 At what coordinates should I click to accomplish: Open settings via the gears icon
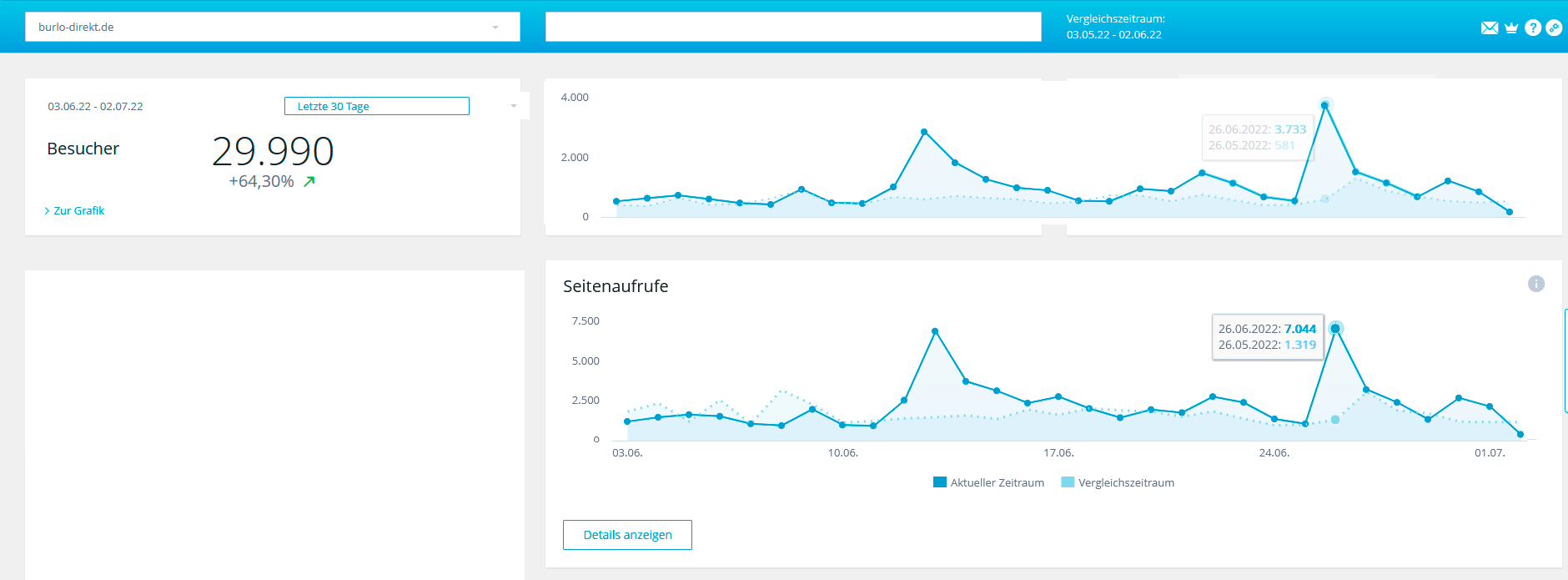(x=1554, y=28)
